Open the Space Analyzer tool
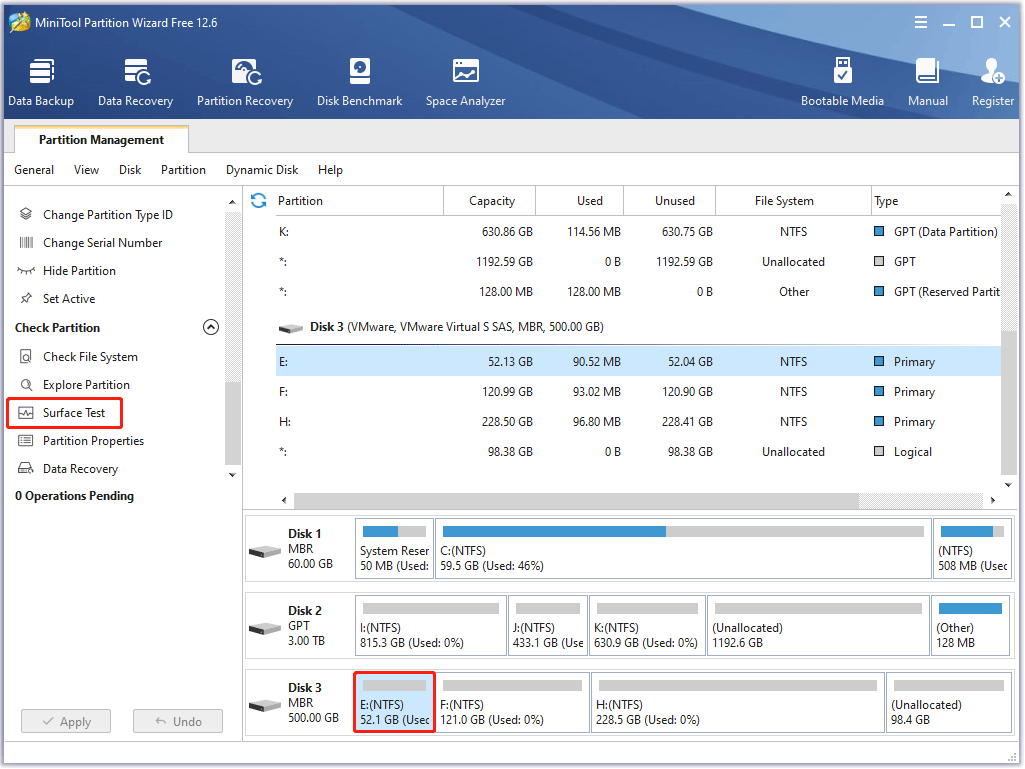Screen dimensions: 1025x769 pyautogui.click(x=465, y=72)
